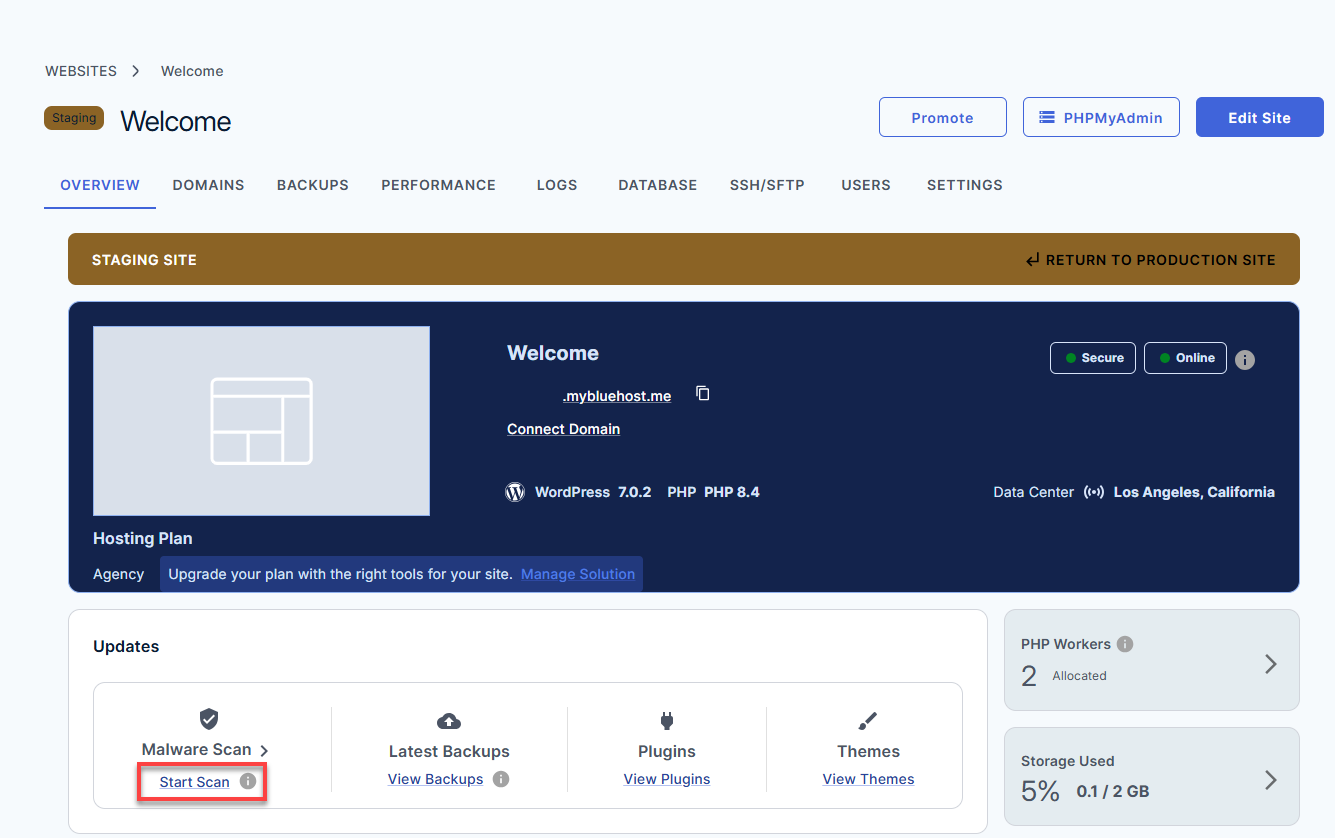Select the Overview tab
Screen dimensions: 1335x838
click(100, 185)
